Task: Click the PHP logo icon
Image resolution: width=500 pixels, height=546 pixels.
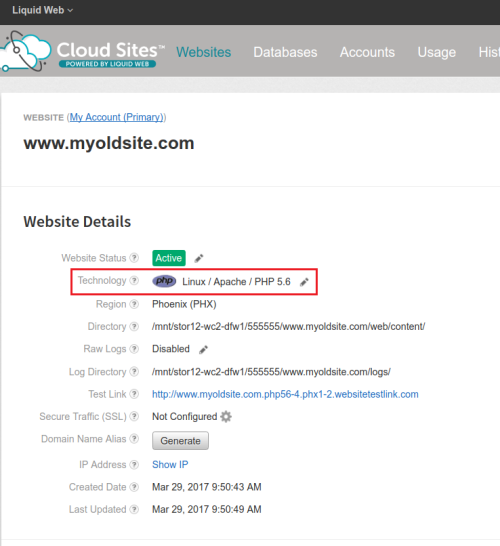Action: 164,281
